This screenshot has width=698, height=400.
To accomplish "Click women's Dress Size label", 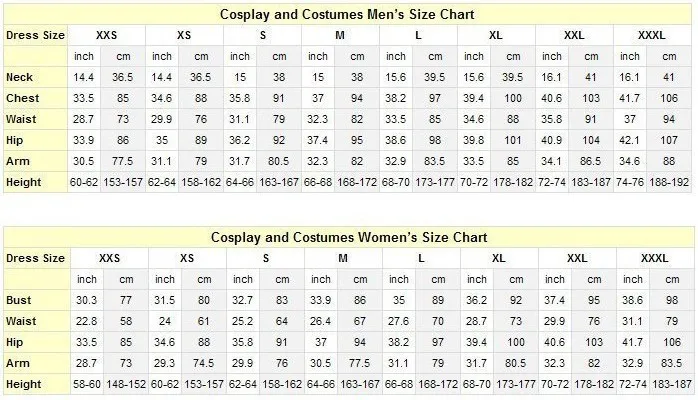I will [36, 258].
